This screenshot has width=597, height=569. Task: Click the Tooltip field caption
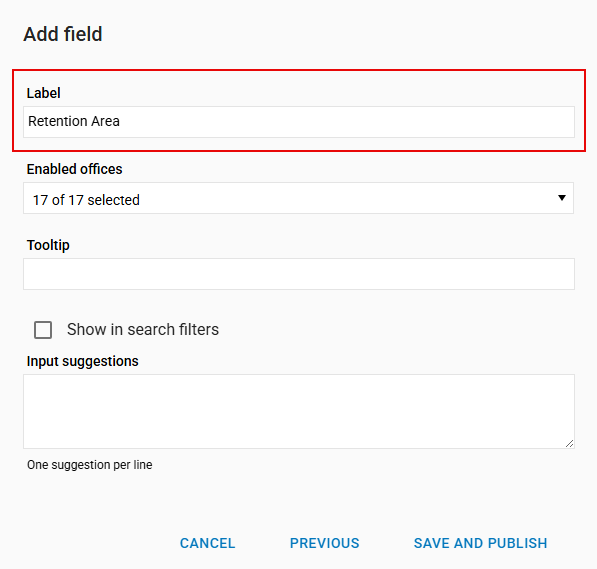pyautogui.click(x=48, y=245)
